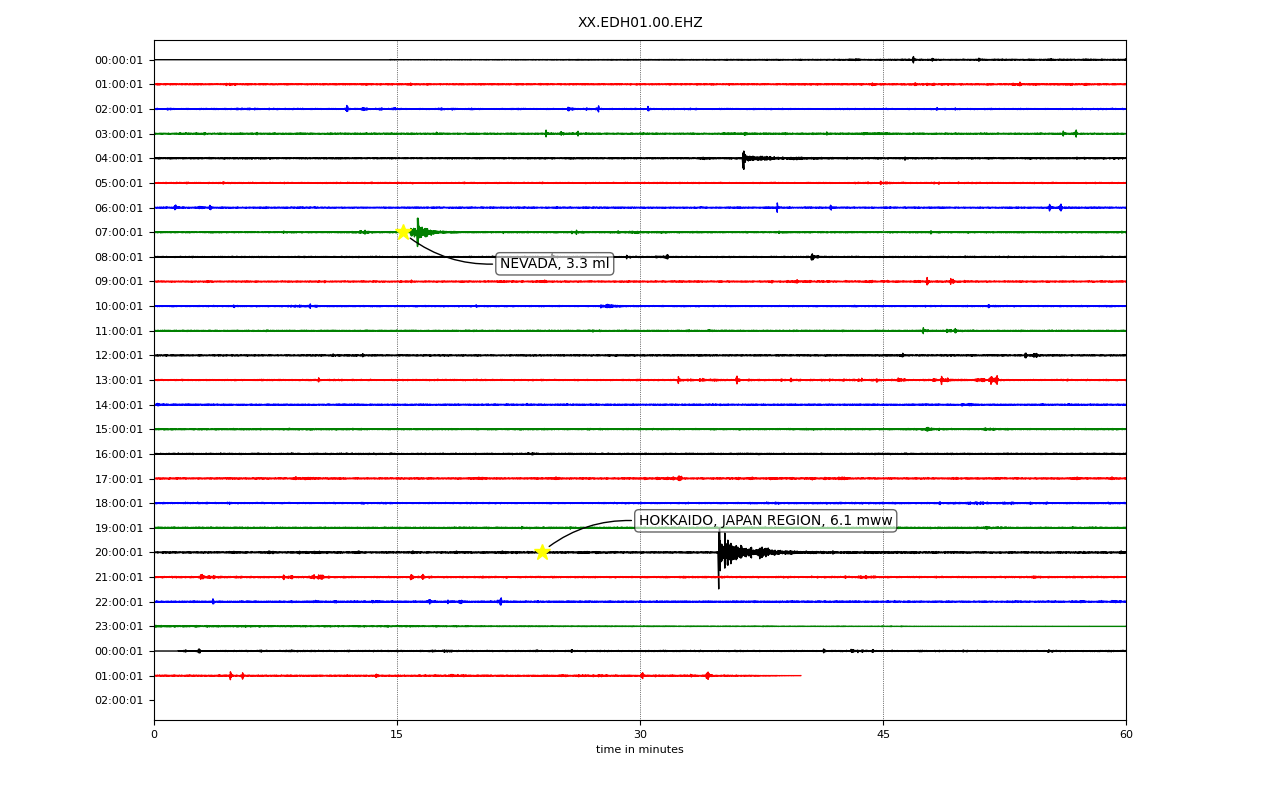Click the "time in minutes" axis label
Image resolution: width=1280 pixels, height=800 pixels.
pyautogui.click(x=640, y=750)
